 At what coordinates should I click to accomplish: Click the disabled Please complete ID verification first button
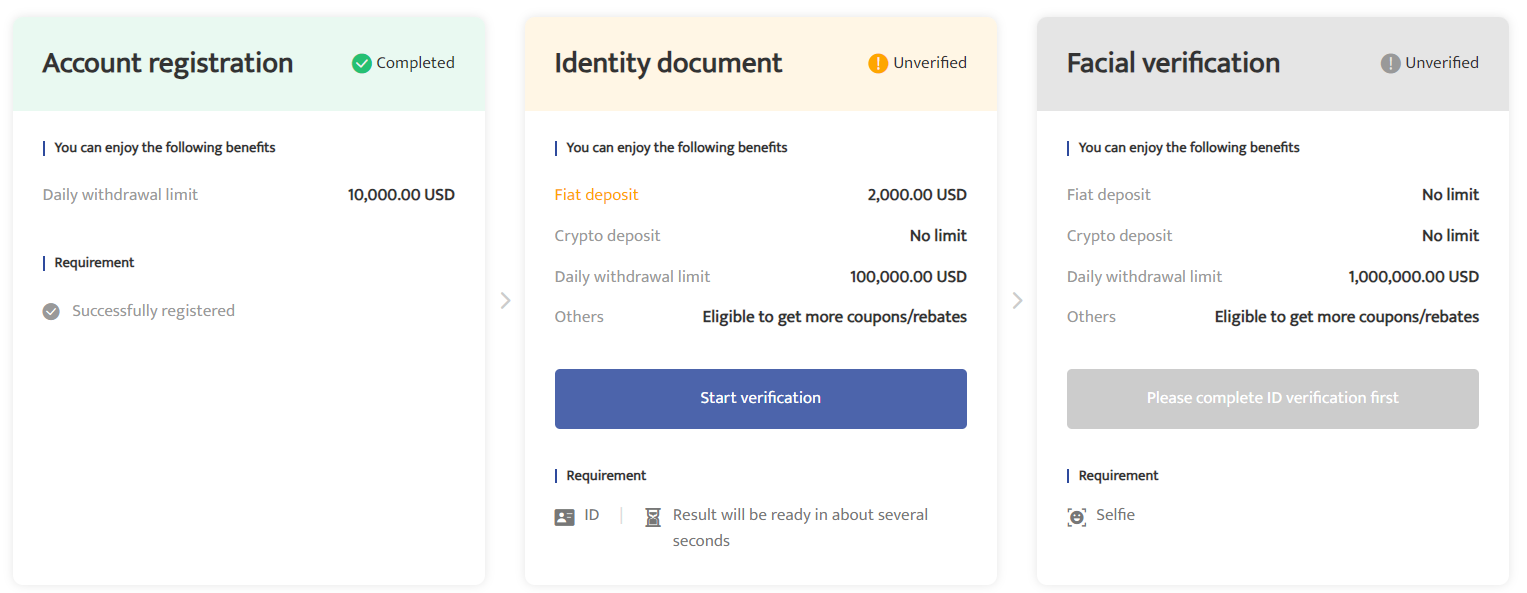1273,399
